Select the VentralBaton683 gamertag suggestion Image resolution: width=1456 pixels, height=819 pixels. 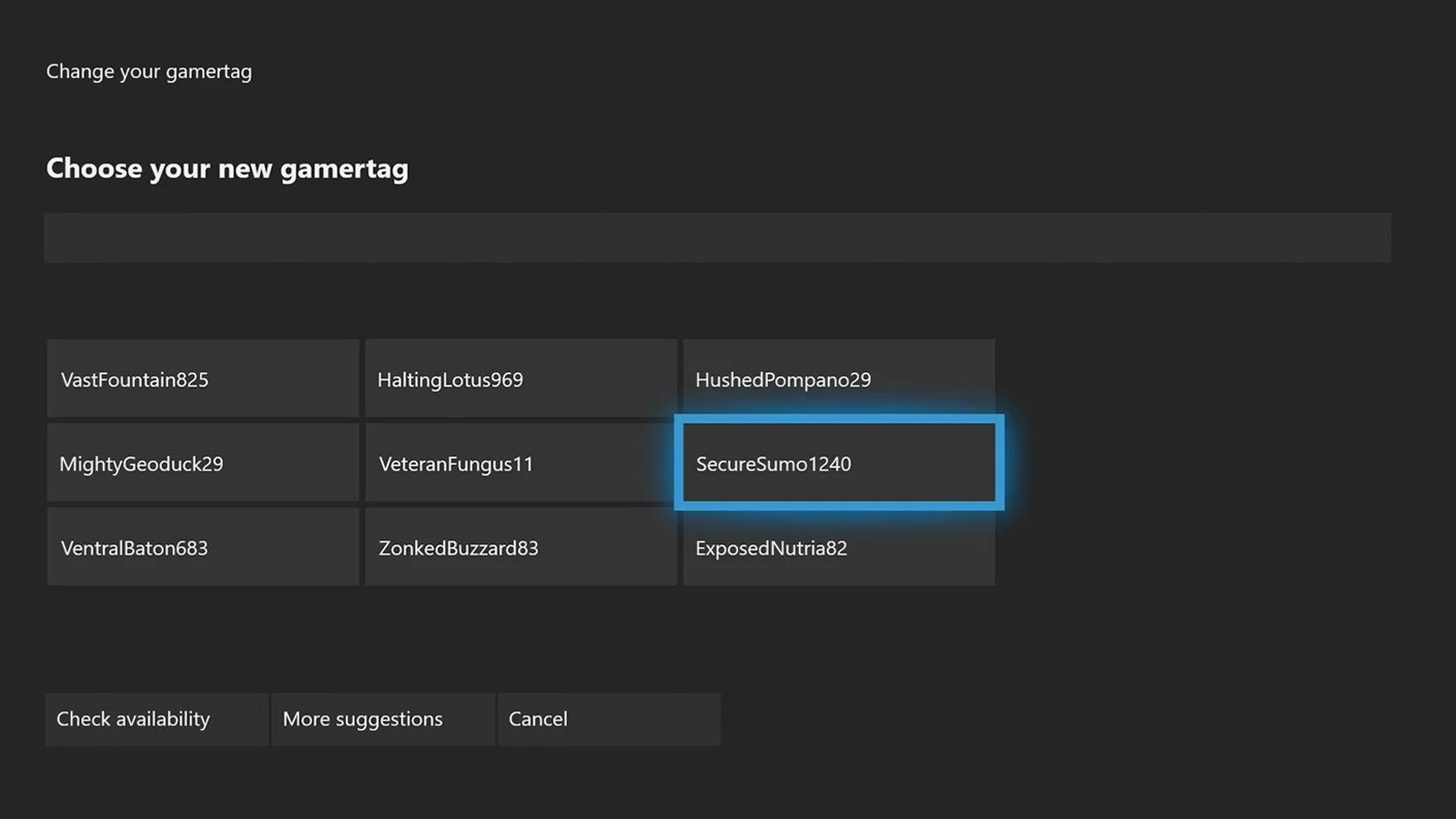click(202, 547)
